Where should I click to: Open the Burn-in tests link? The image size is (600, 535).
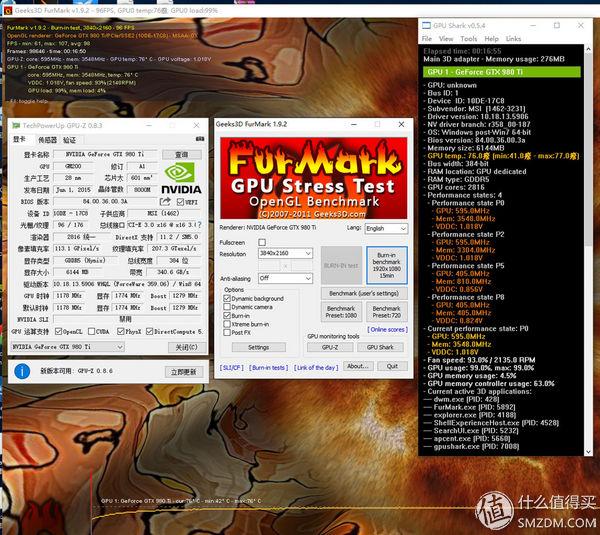pos(269,367)
